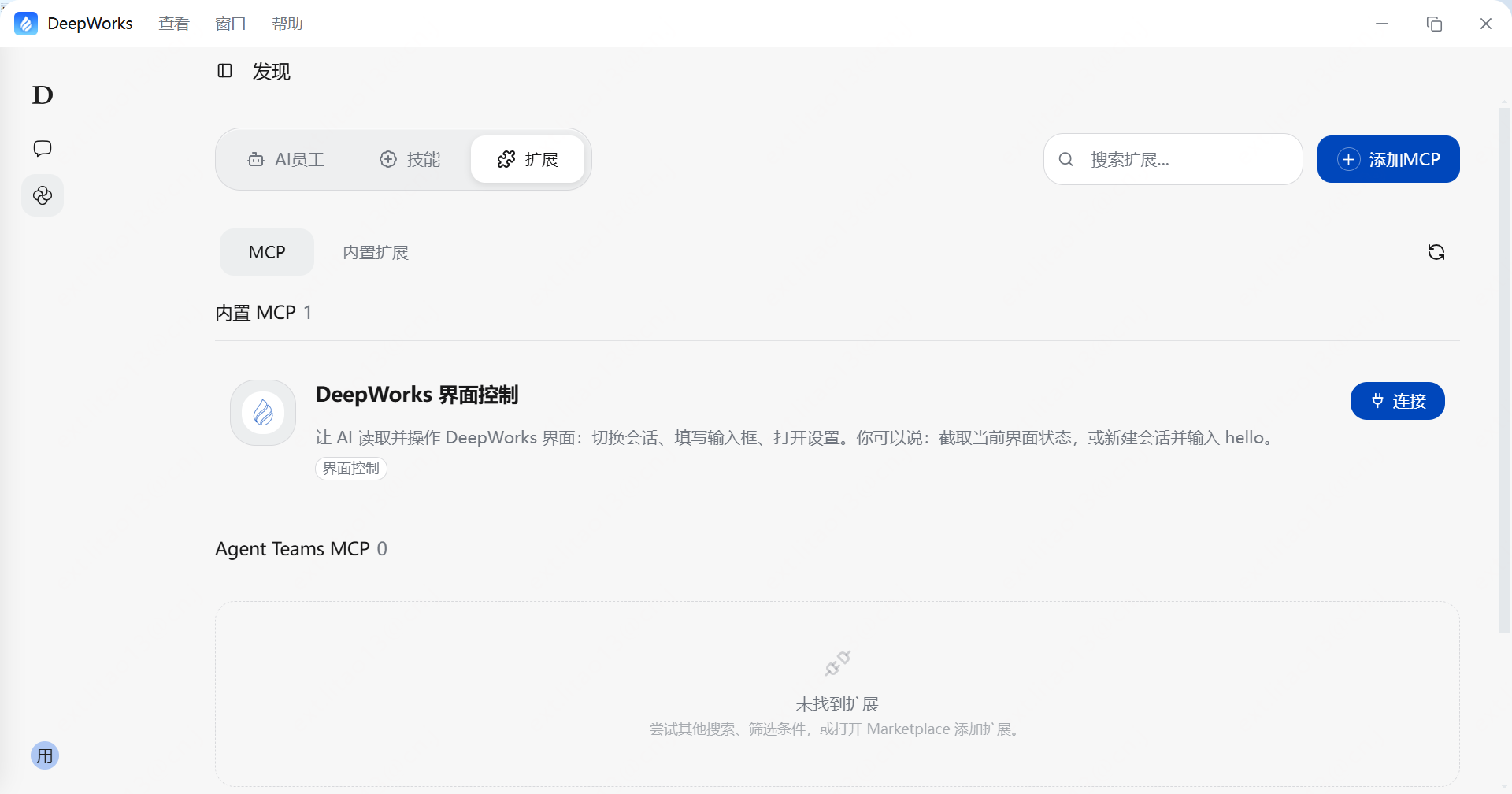Image resolution: width=1512 pixels, height=794 pixels.
Task: Click the 连接 button
Action: (1398, 401)
